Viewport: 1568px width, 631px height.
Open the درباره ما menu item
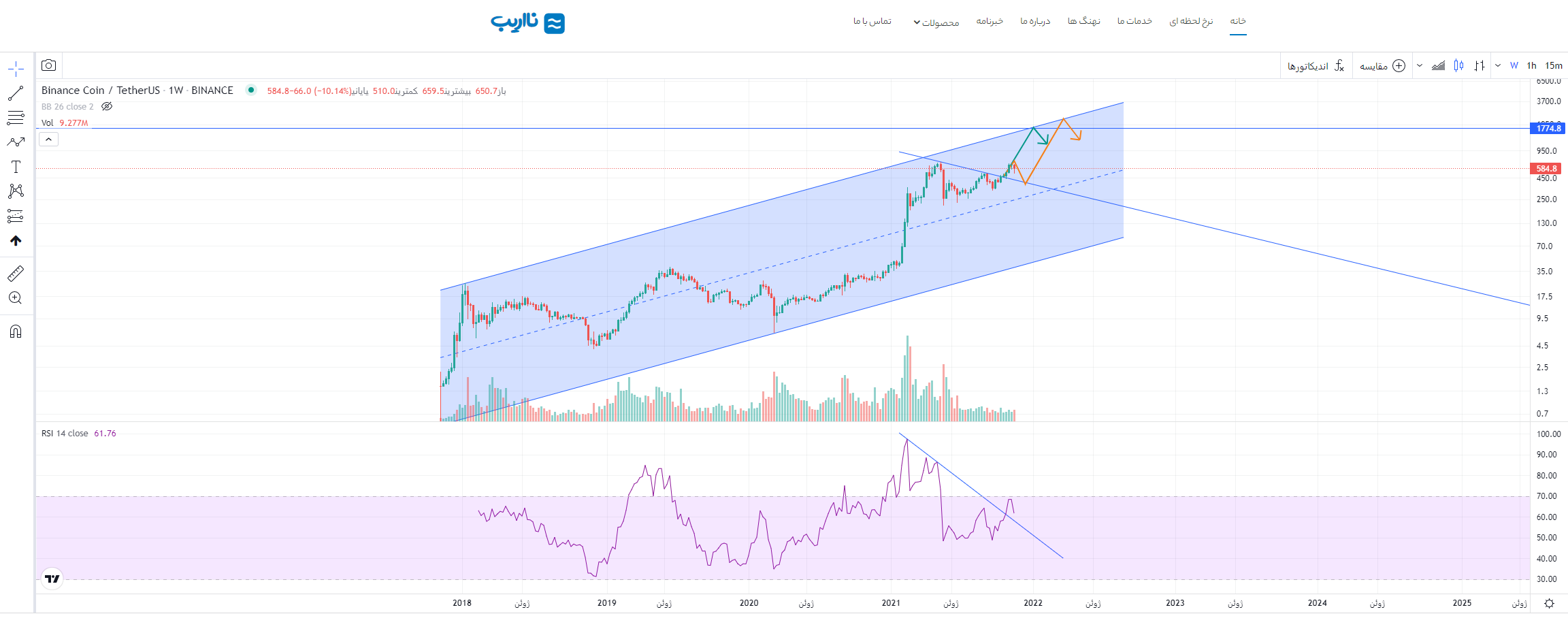[x=1035, y=21]
